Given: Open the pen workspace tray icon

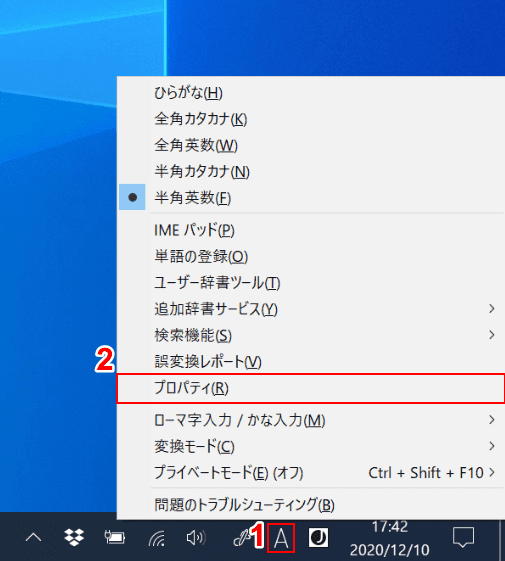Looking at the screenshot, I should coord(242,538).
